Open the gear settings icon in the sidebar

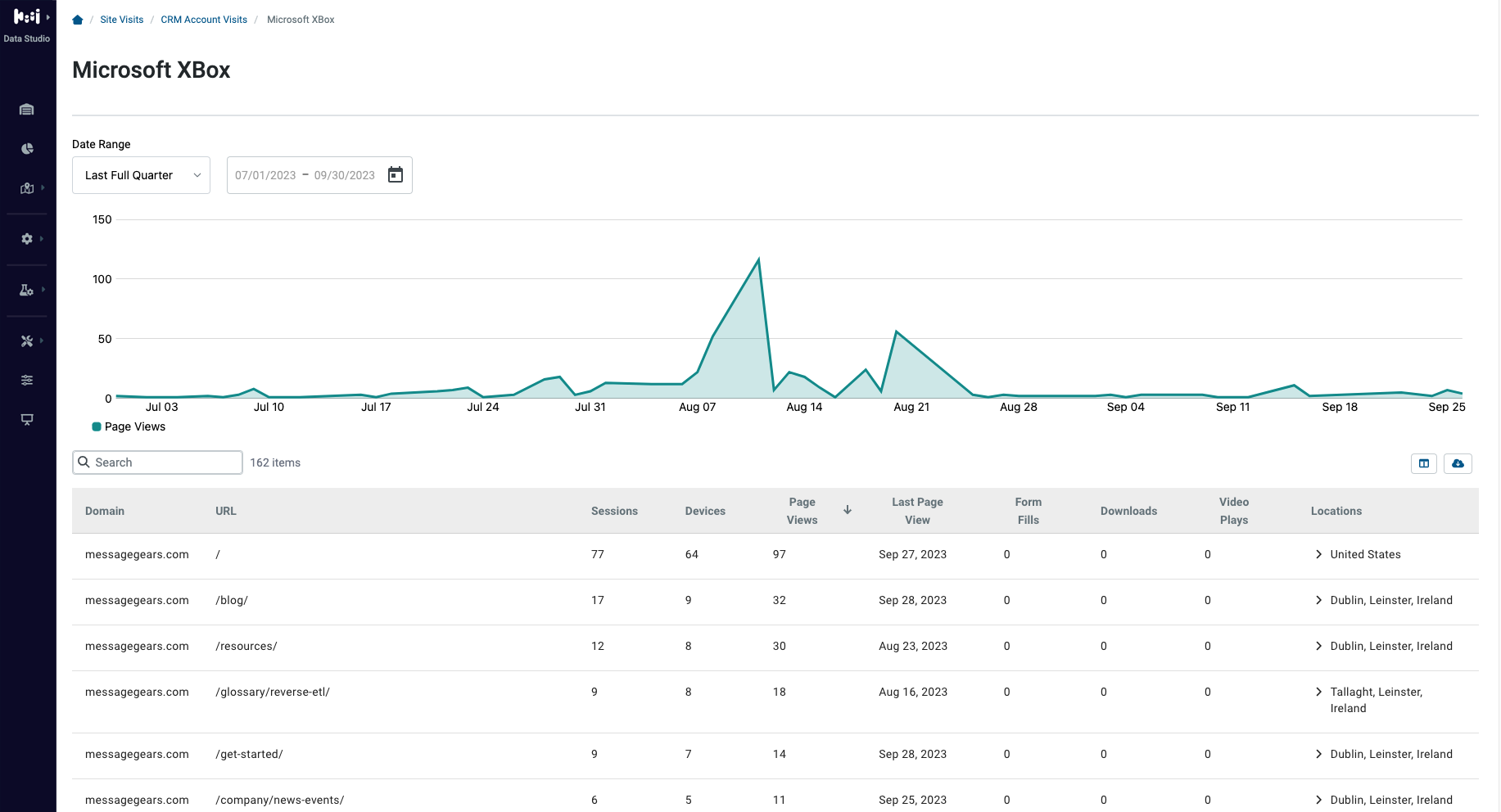tap(27, 239)
